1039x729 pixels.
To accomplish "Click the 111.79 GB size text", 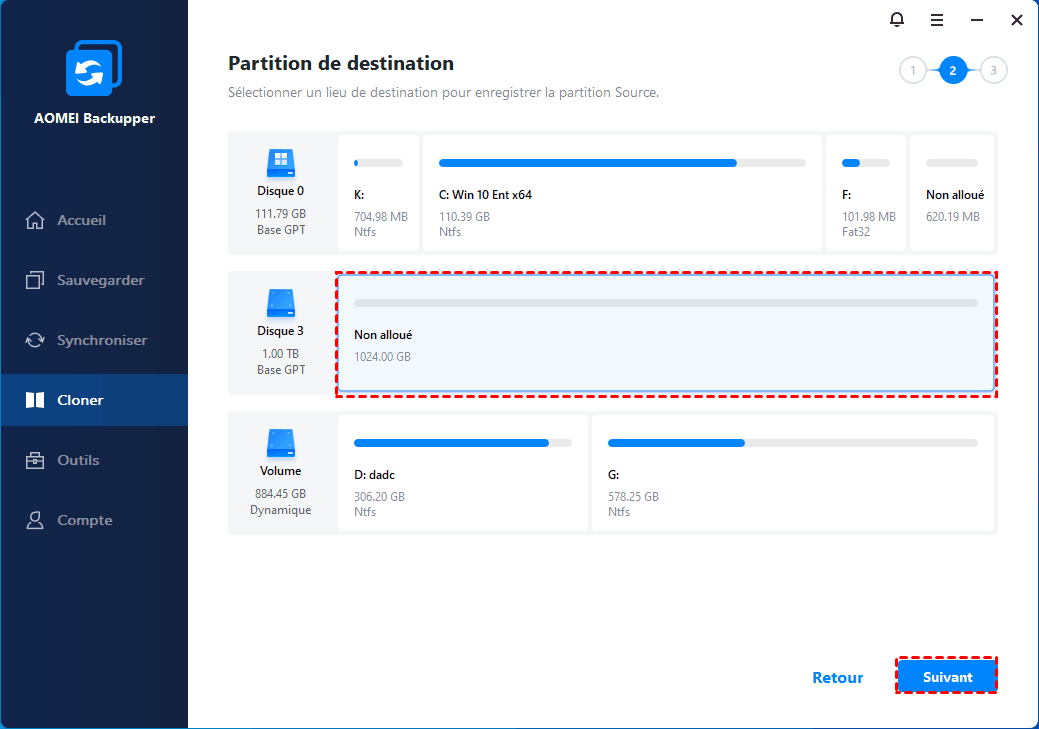I will click(280, 213).
